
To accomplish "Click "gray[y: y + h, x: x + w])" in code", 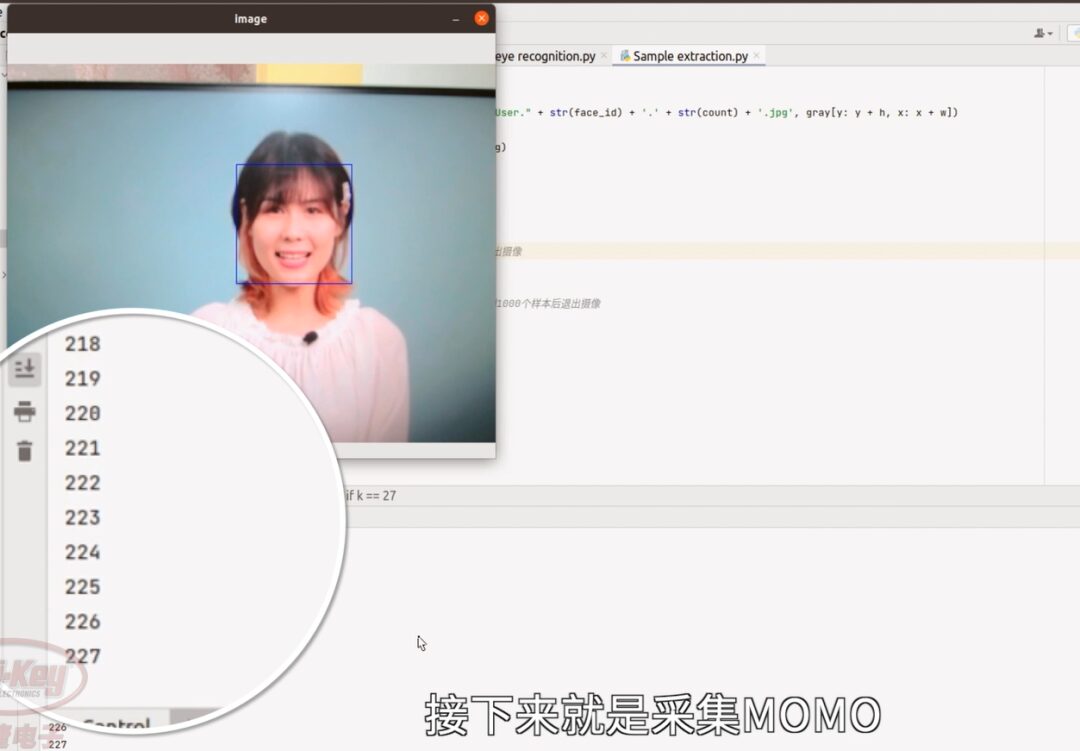I will 882,112.
